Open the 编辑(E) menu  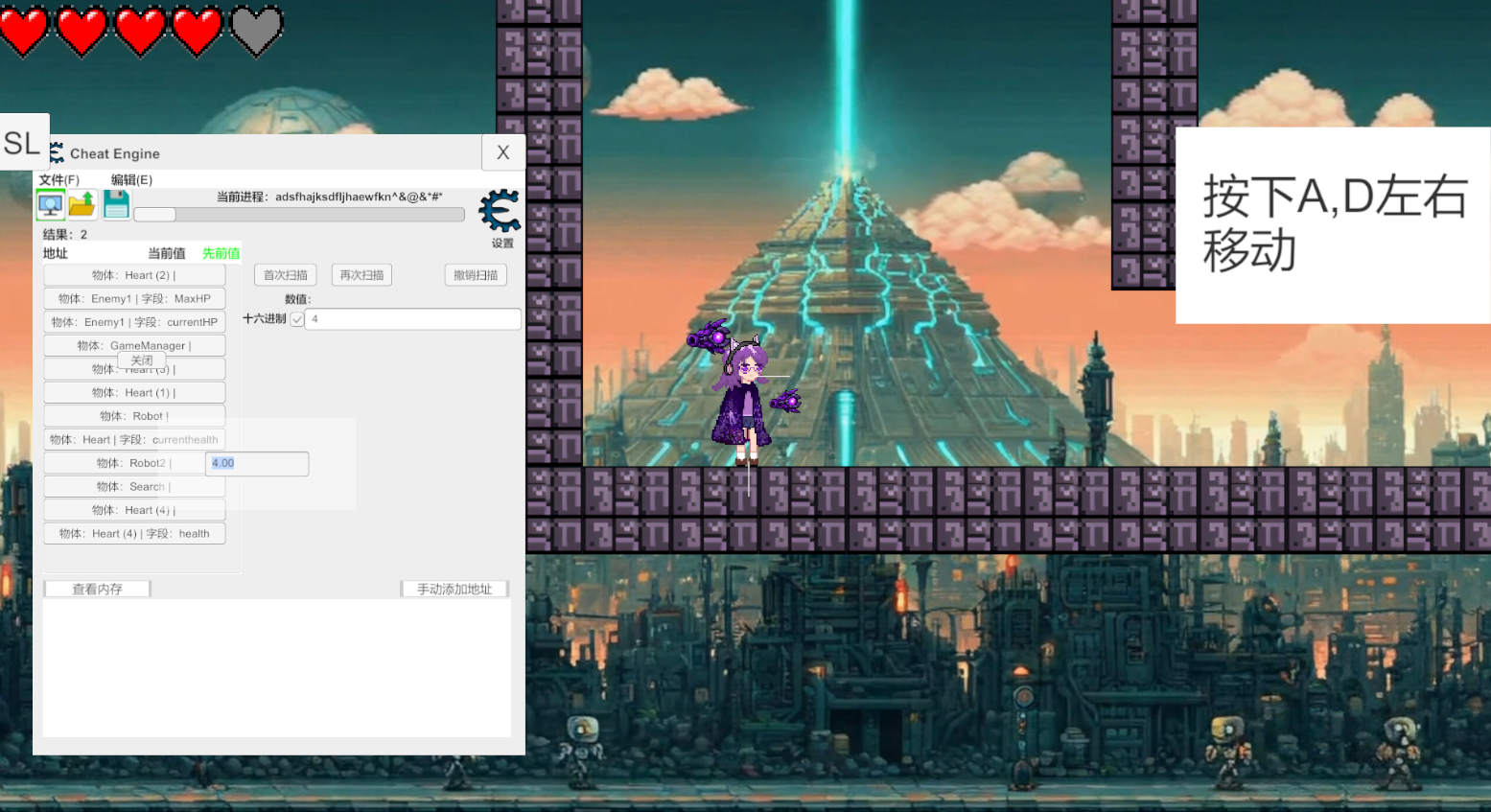[131, 179]
